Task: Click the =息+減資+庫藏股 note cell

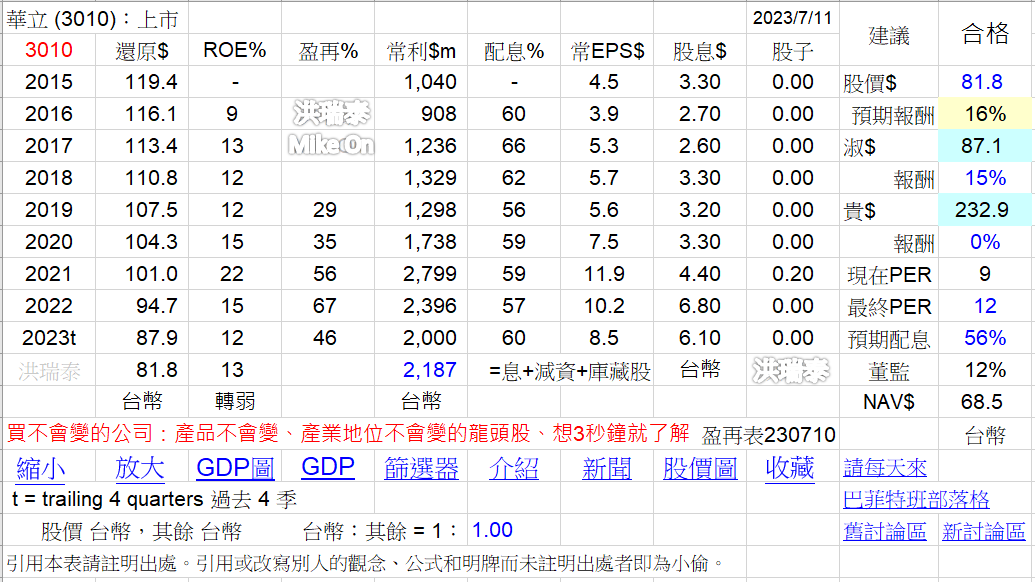Action: coord(570,372)
